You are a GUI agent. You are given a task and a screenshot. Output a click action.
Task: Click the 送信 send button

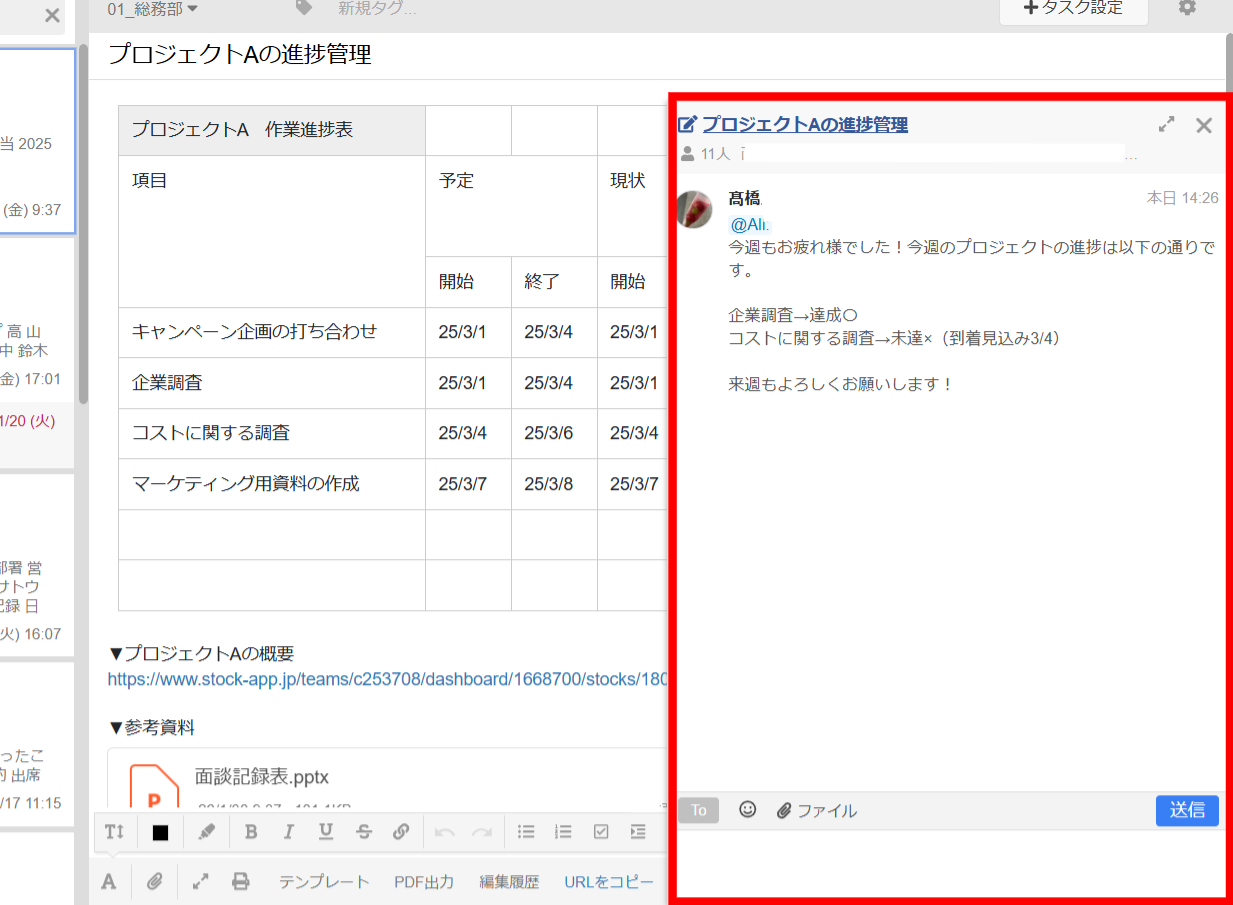click(1187, 810)
